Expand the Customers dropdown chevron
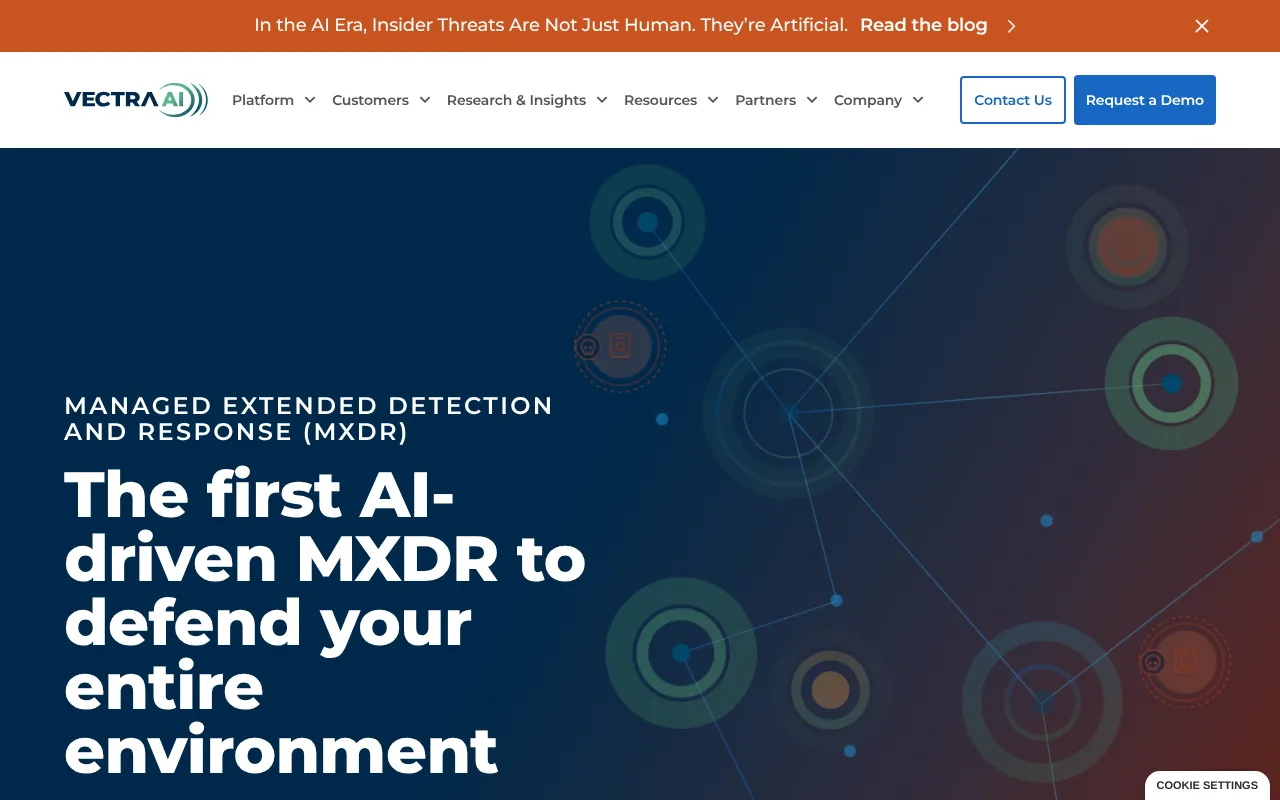Image resolution: width=1280 pixels, height=800 pixels. [425, 100]
